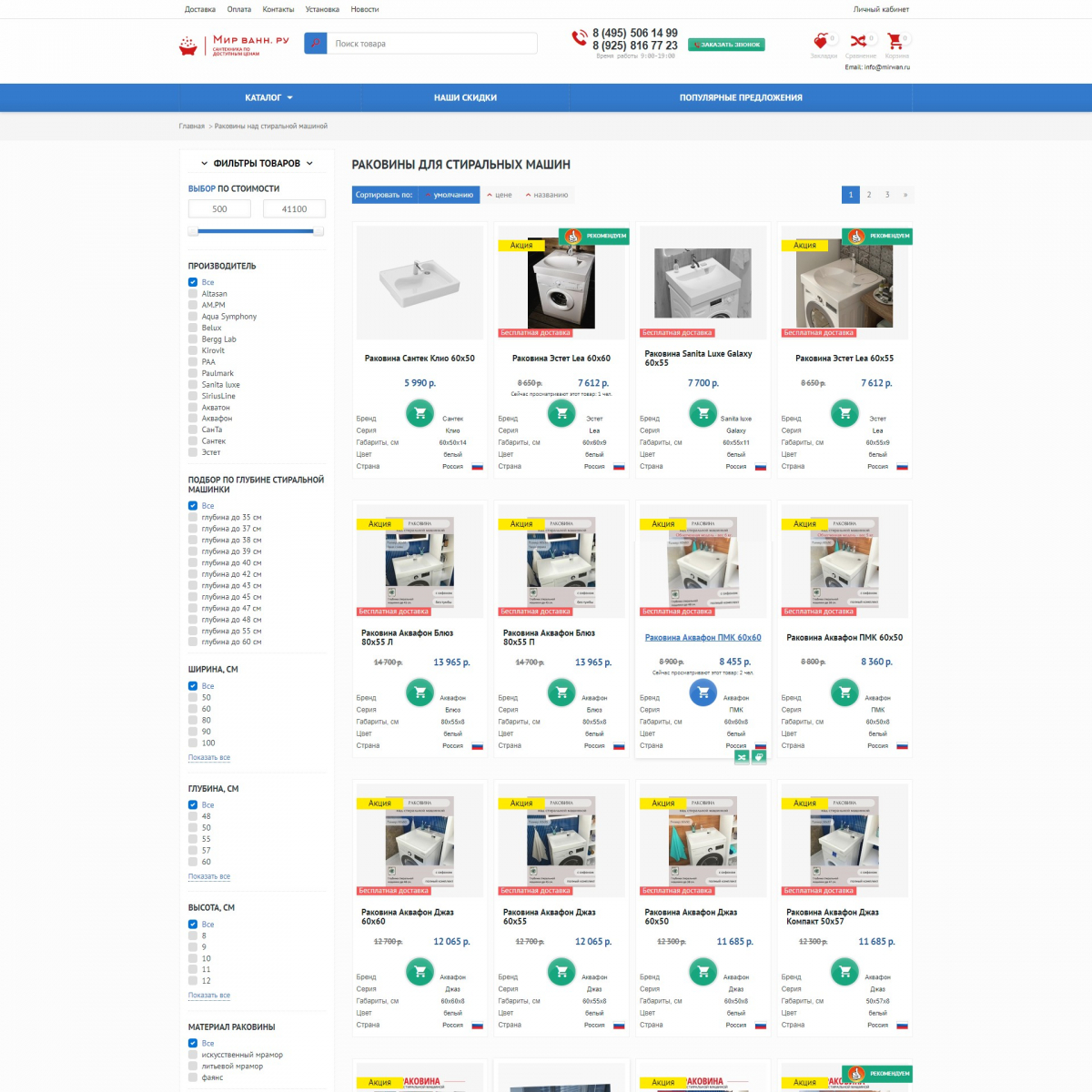The image size is (1092, 1092).
Task: Expand height options with Показать все
Action: pos(209,995)
